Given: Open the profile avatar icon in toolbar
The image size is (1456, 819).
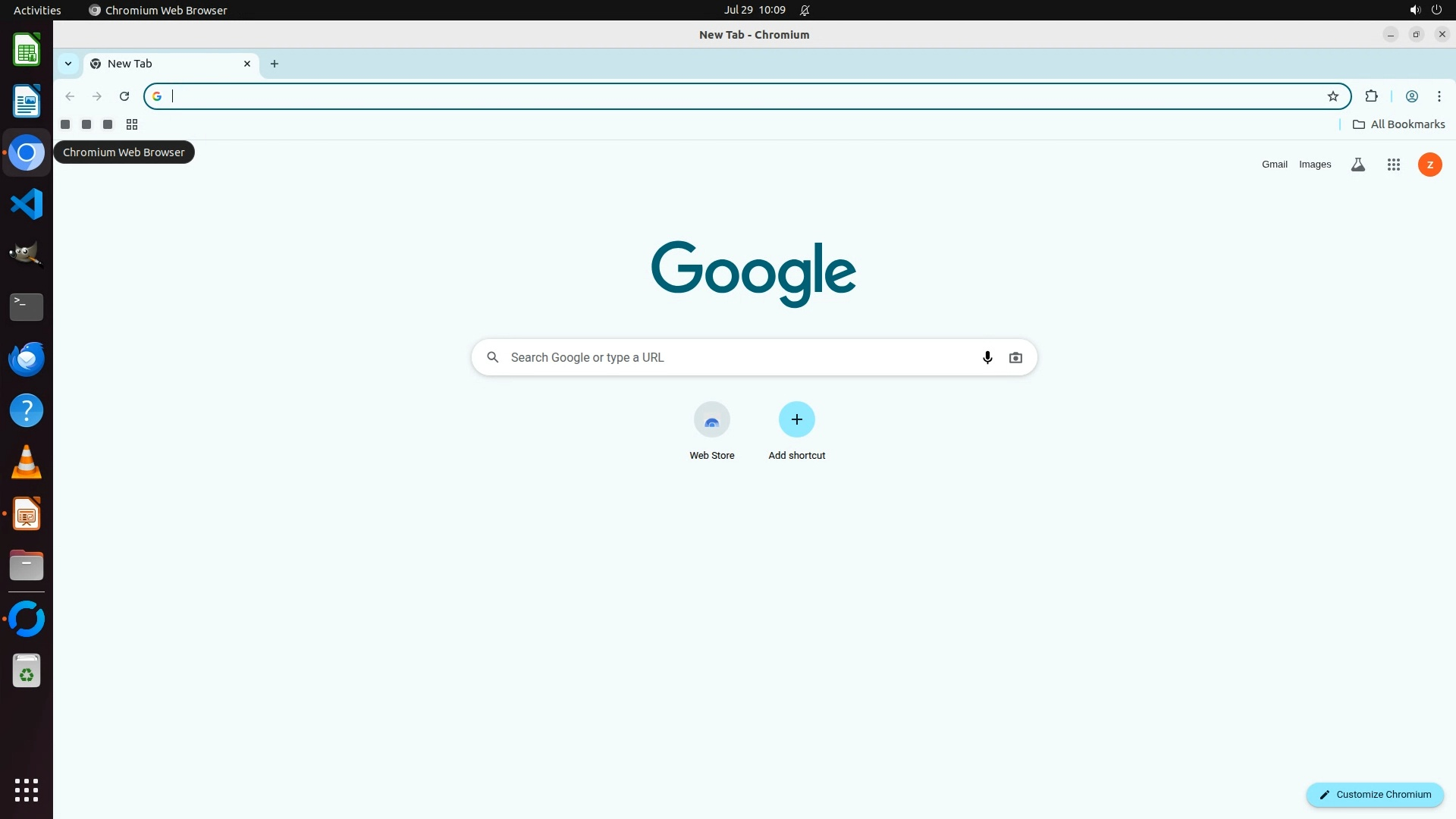Looking at the screenshot, I should pyautogui.click(x=1412, y=96).
